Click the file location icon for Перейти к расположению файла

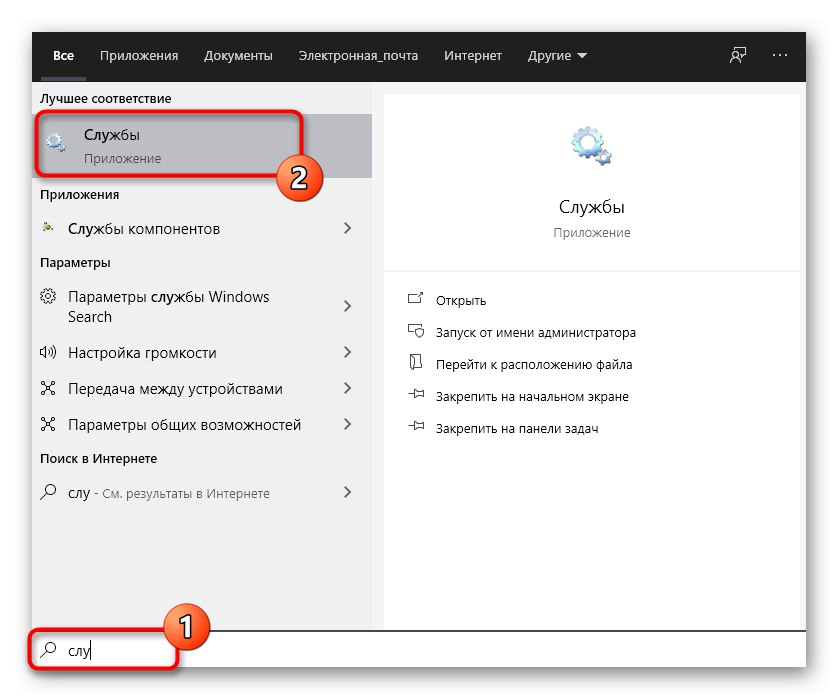point(415,362)
